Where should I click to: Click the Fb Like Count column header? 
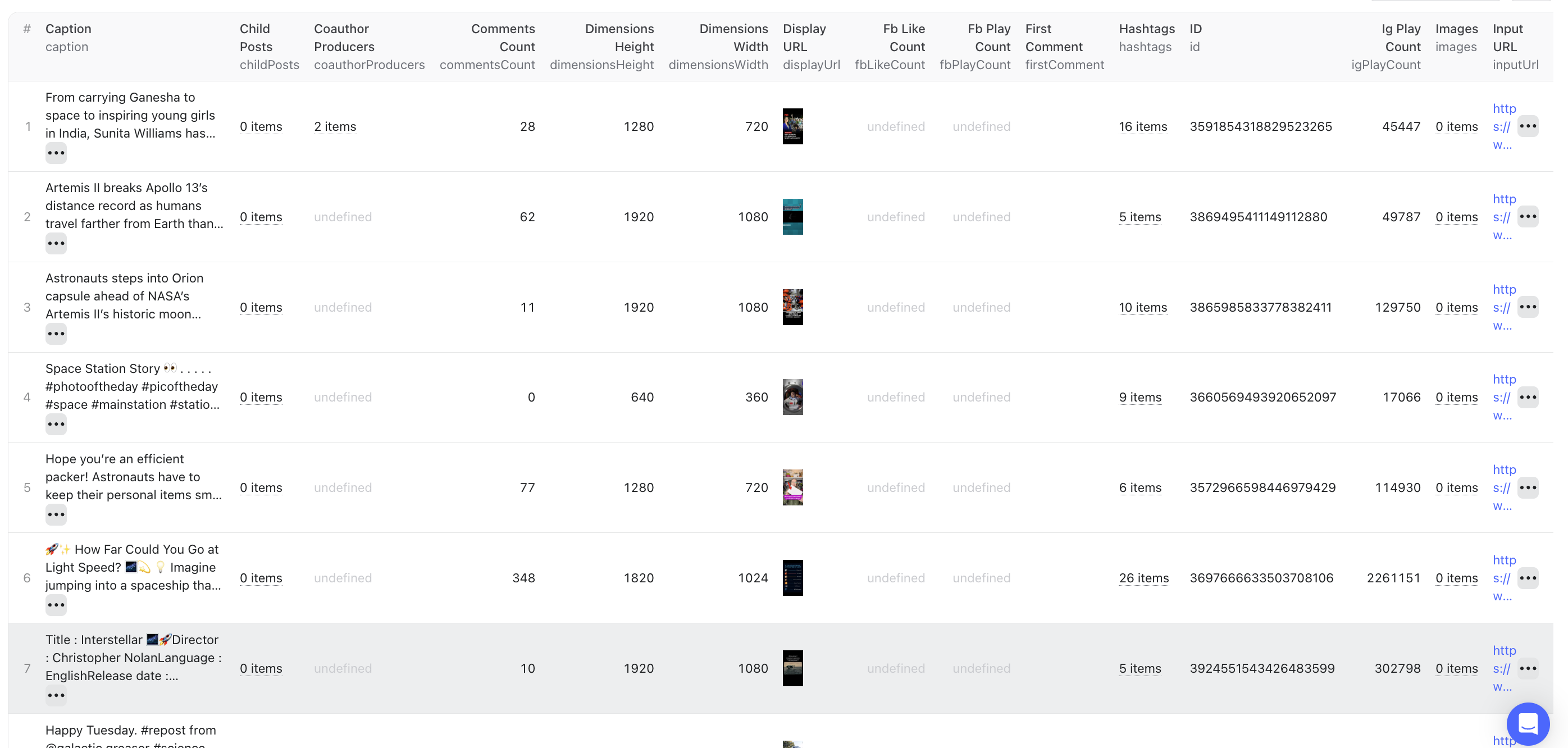pos(890,46)
